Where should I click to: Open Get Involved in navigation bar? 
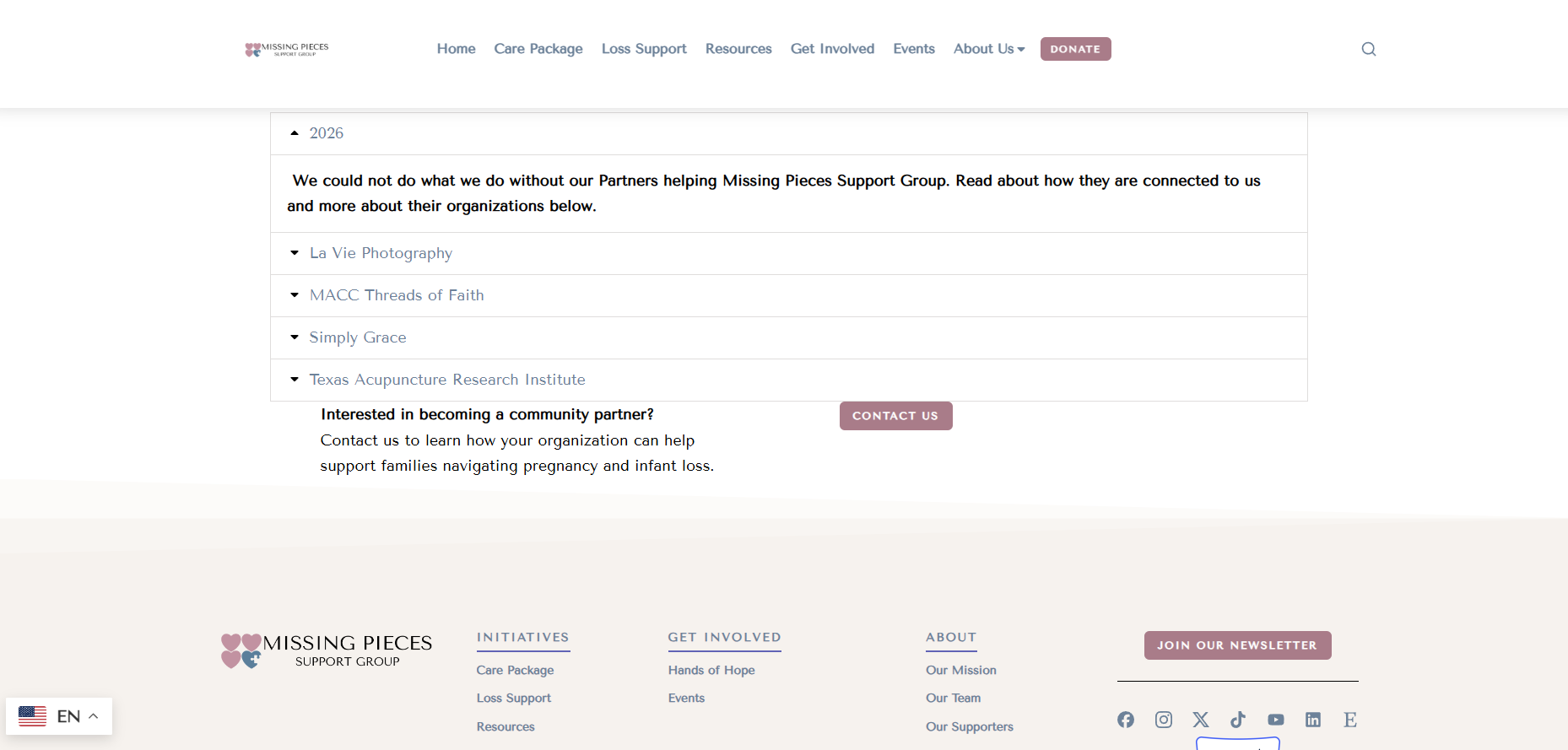point(832,49)
